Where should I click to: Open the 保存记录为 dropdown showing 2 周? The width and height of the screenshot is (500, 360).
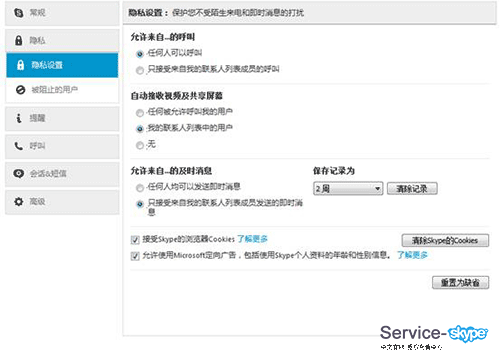[x=348, y=189]
